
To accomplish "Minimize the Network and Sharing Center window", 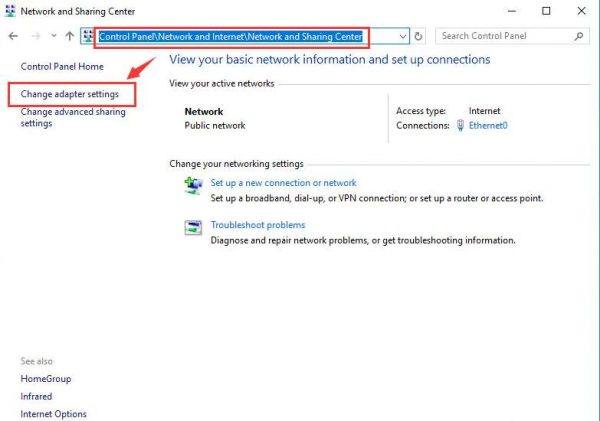I will click(x=512, y=11).
